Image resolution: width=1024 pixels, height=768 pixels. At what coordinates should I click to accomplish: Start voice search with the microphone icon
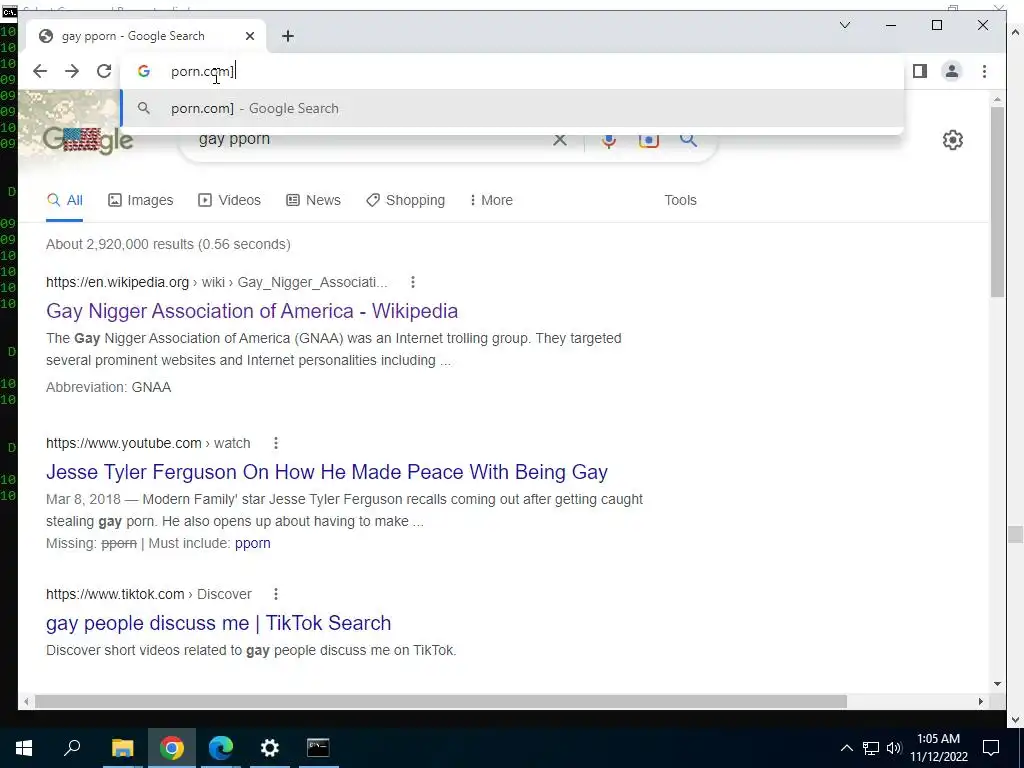(609, 140)
